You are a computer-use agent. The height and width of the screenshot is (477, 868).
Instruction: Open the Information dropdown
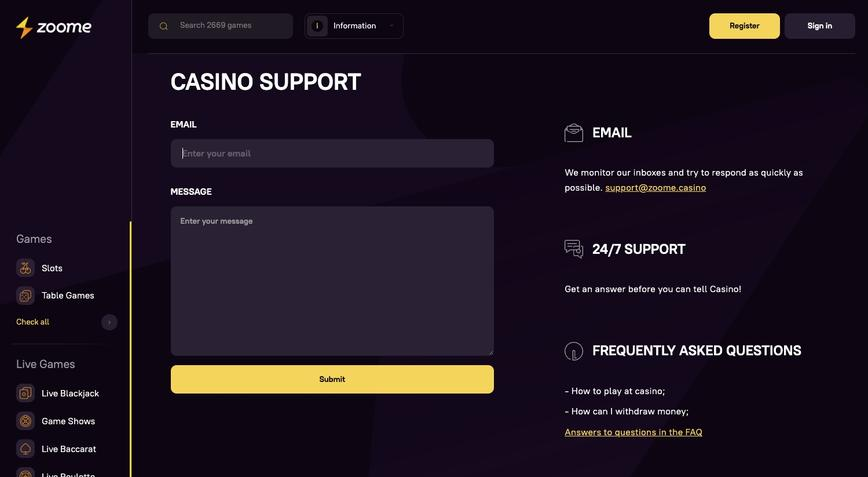click(354, 26)
